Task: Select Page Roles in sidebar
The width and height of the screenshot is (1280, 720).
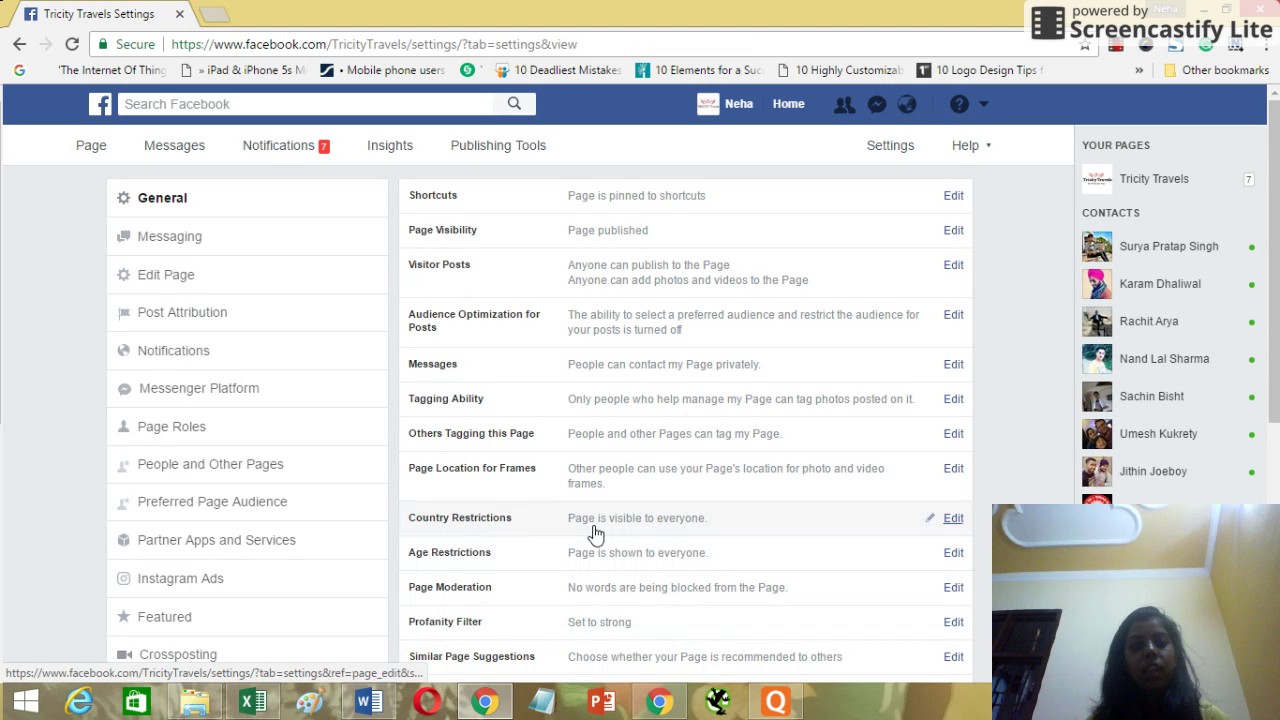Action: point(247,426)
